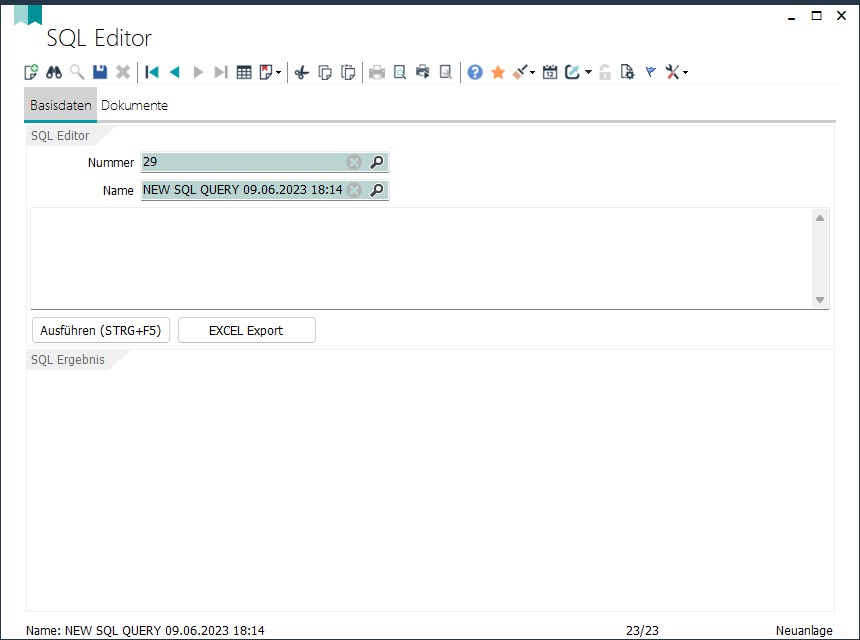This screenshot has height=640, width=860.
Task: Click the grey padlock icon
Action: click(605, 72)
